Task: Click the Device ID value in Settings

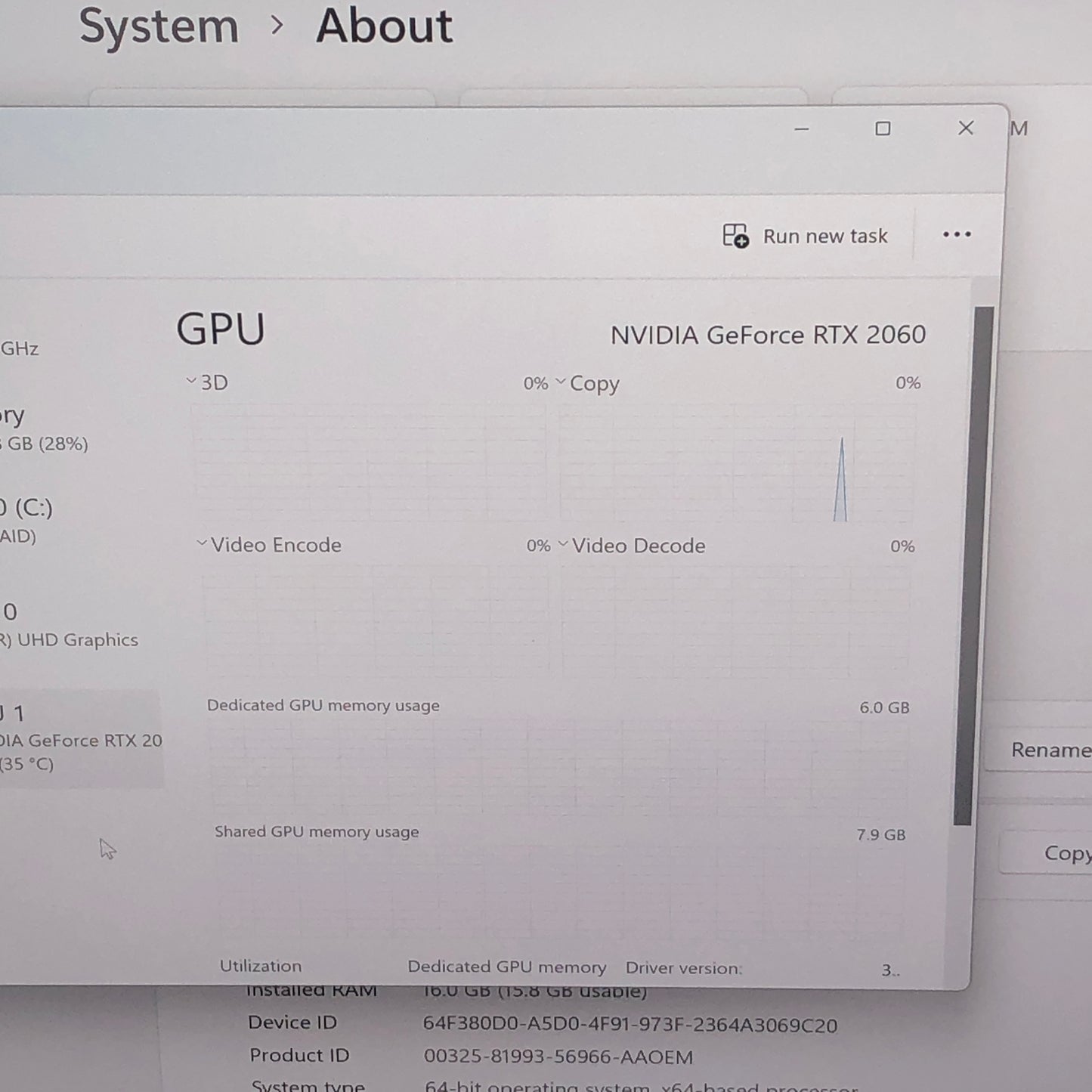Action: click(x=630, y=1025)
